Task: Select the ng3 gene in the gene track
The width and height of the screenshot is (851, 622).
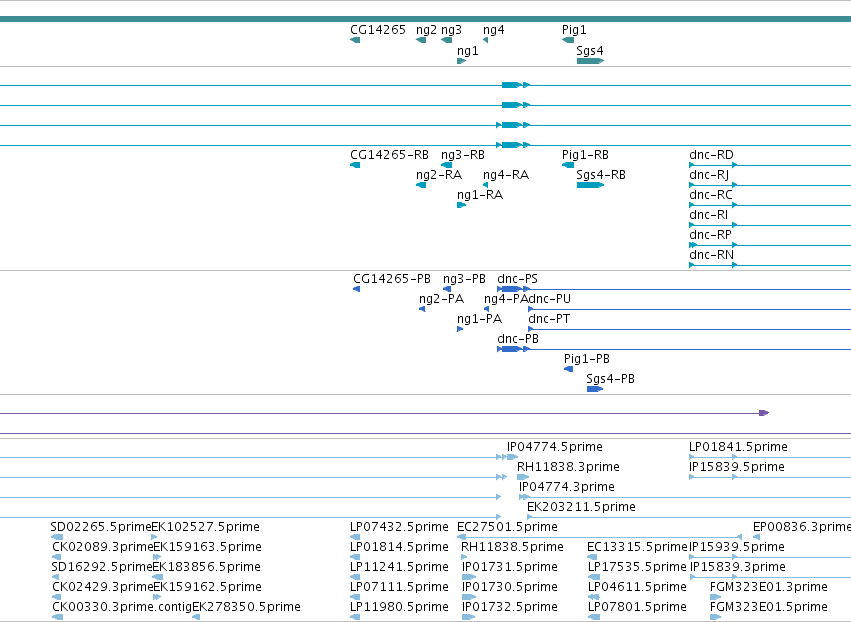Action: click(x=447, y=40)
